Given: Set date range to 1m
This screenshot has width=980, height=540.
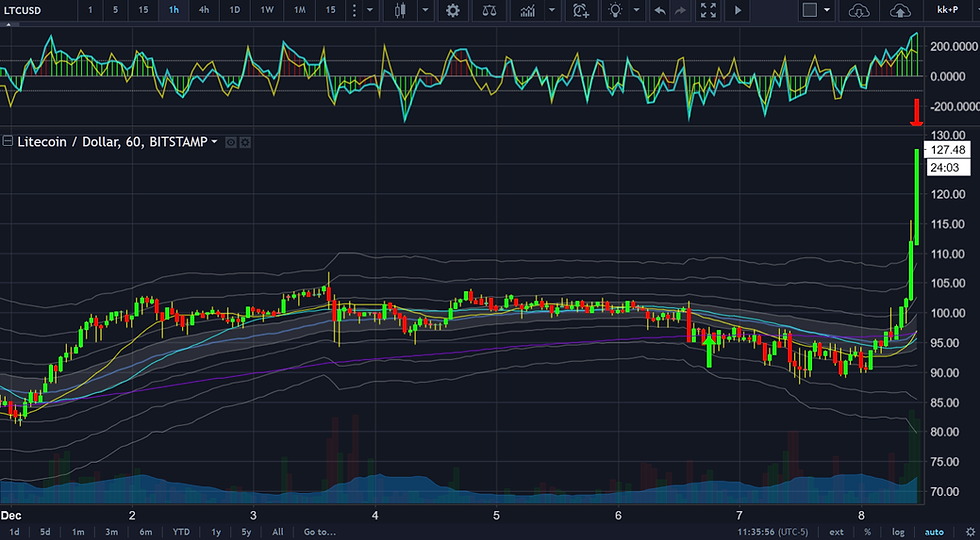Looking at the screenshot, I should coord(78,532).
